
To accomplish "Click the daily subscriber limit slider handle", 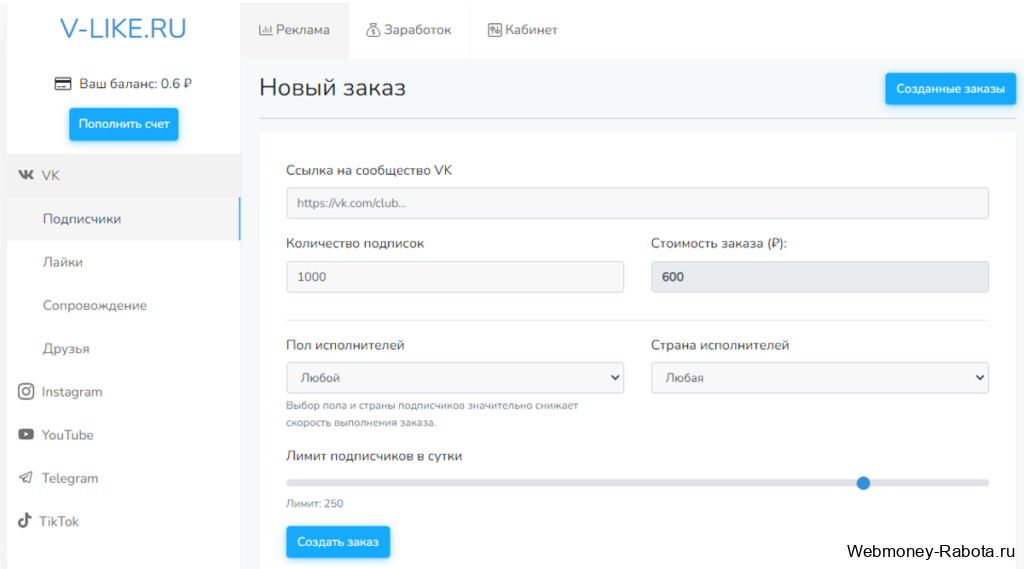I will click(863, 483).
